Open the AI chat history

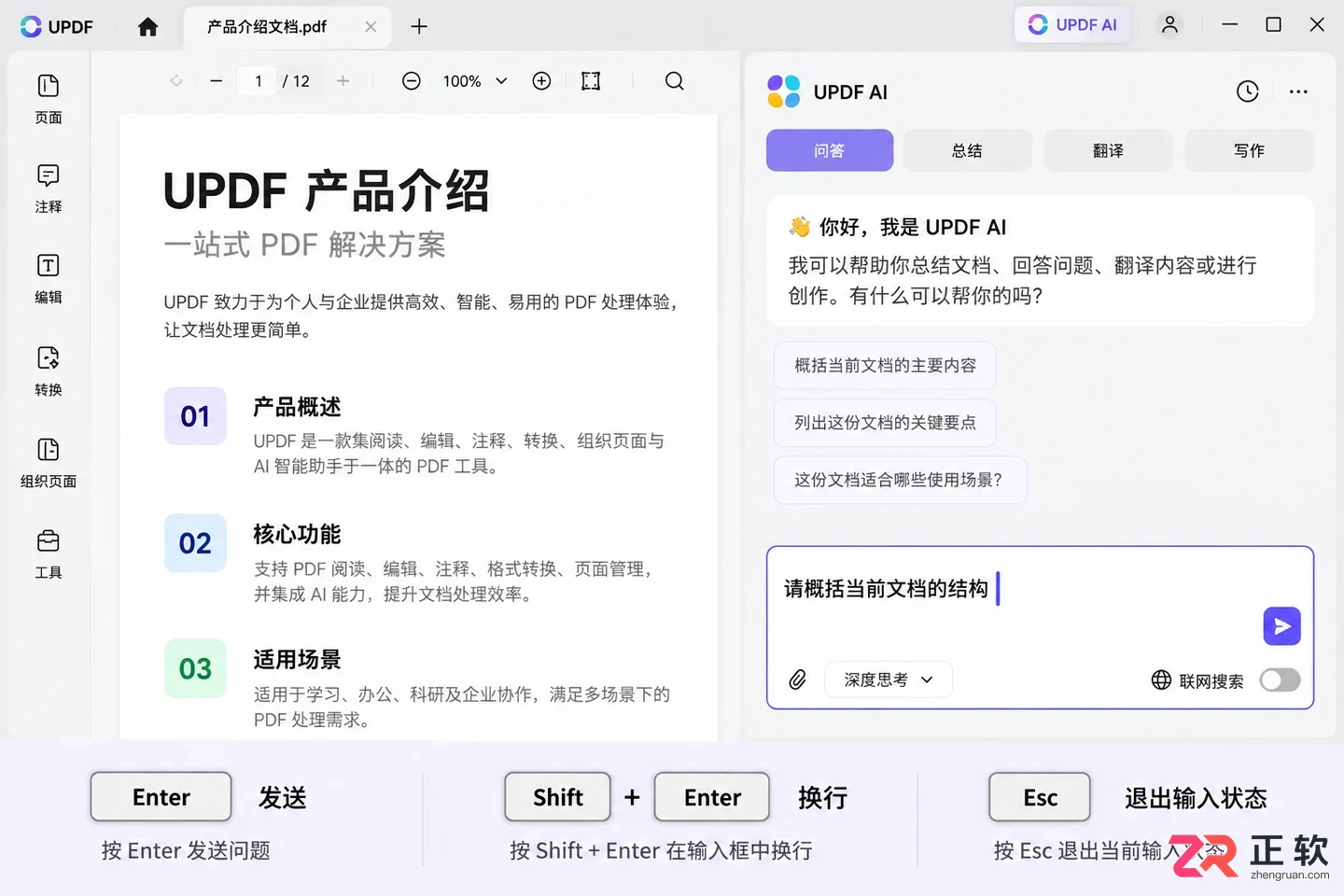[1248, 91]
